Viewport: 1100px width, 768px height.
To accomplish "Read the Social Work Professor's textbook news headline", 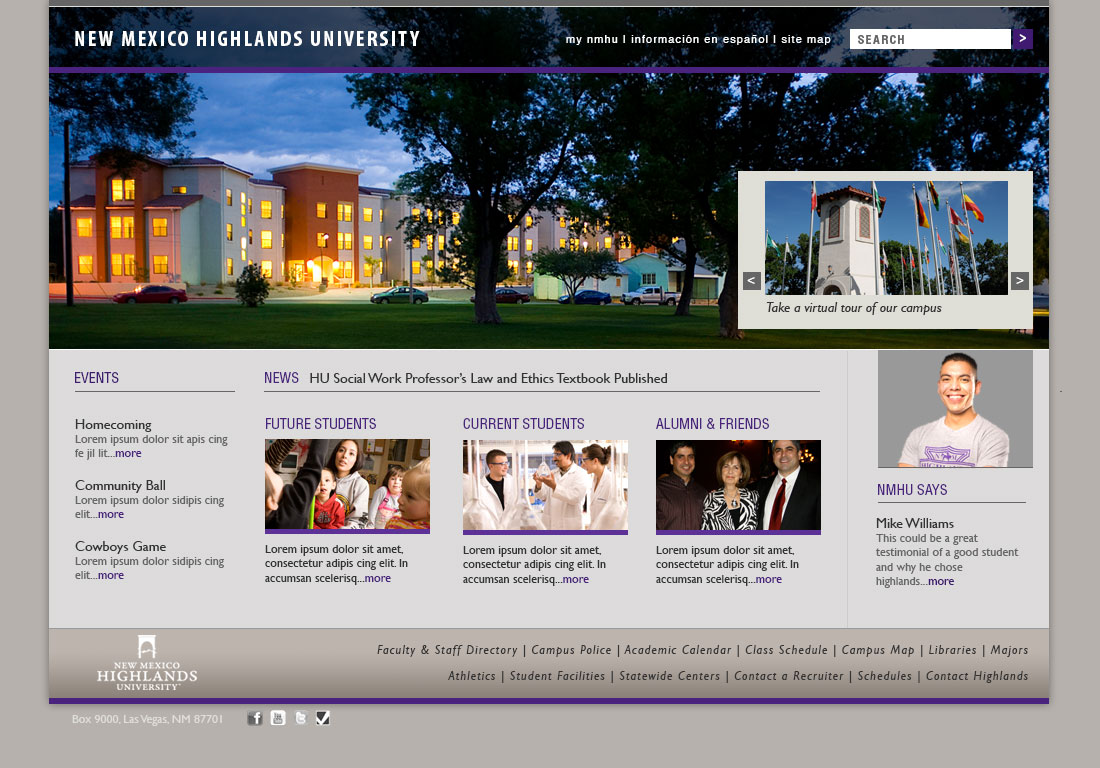I will click(488, 379).
